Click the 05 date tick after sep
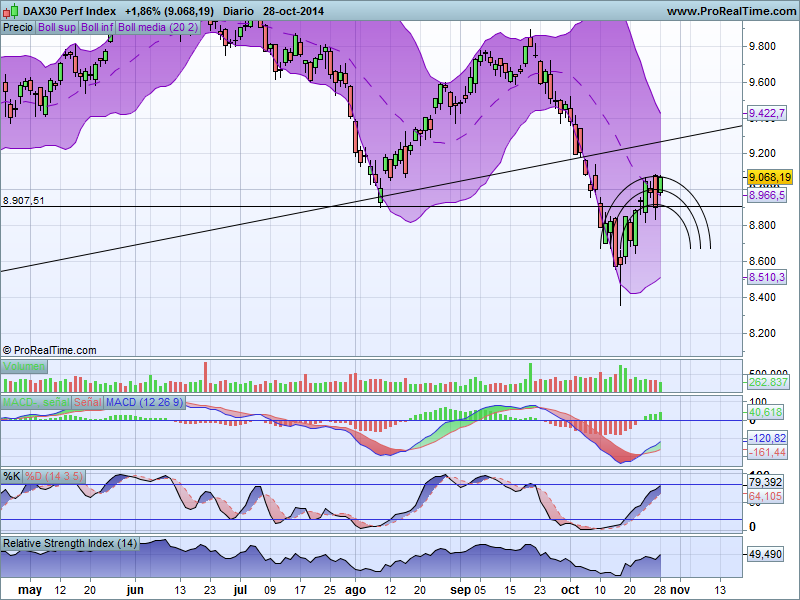 (480, 590)
